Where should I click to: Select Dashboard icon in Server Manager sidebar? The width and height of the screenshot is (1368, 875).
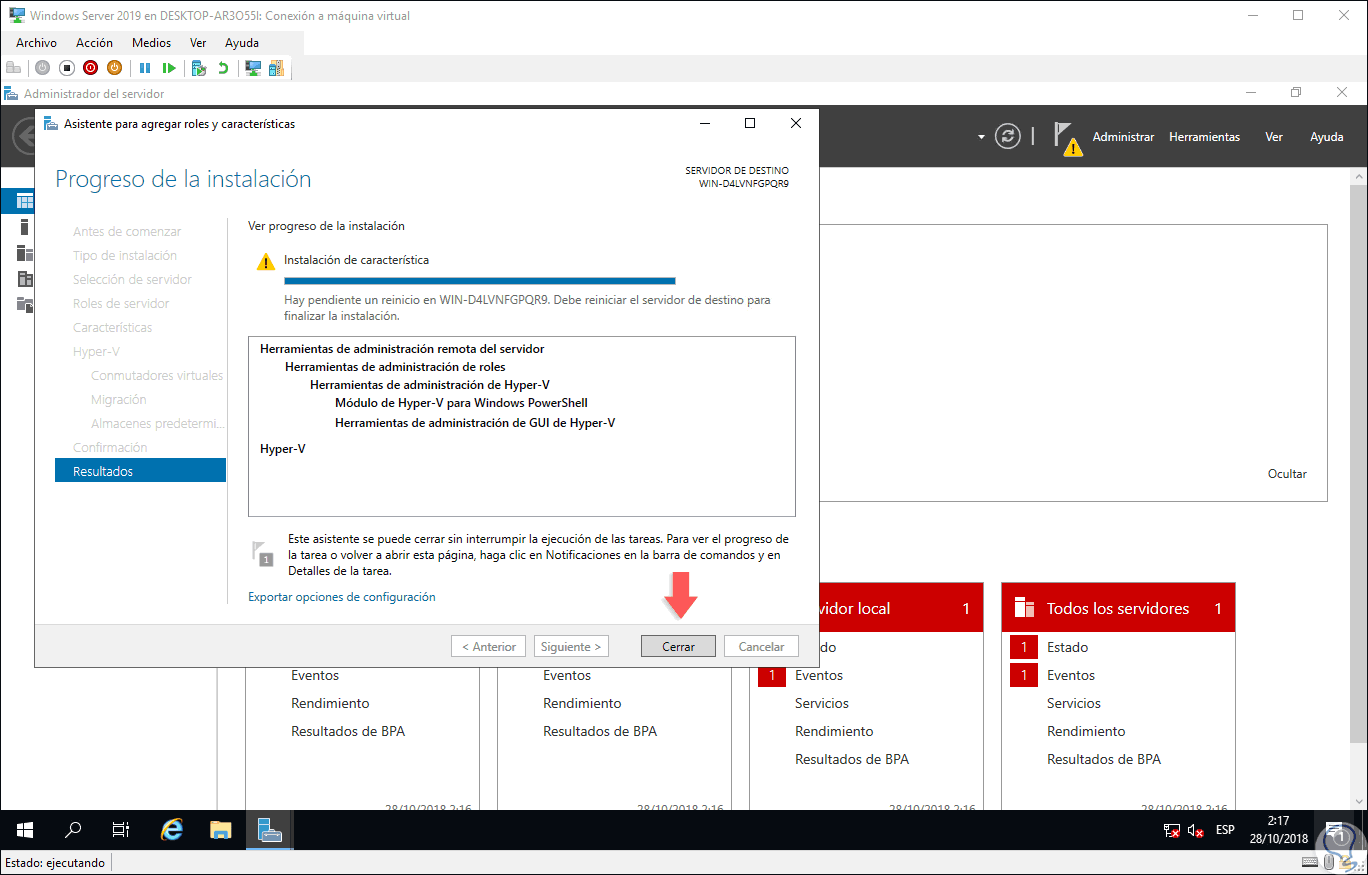(x=25, y=201)
